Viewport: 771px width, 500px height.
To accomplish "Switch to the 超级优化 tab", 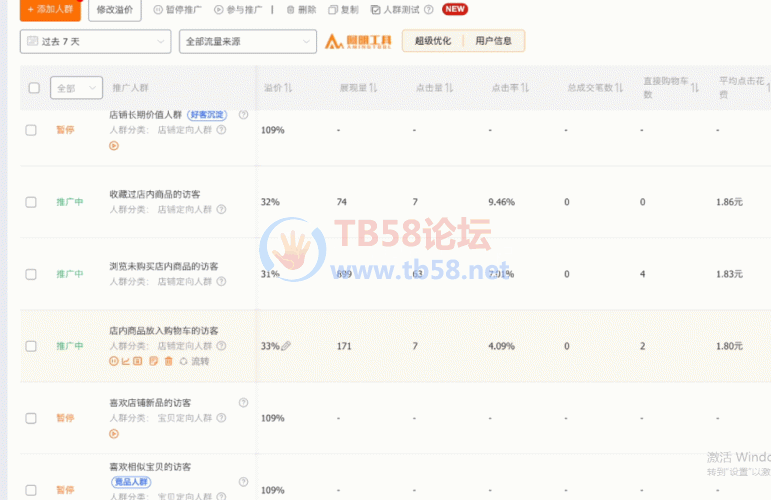I will 432,41.
